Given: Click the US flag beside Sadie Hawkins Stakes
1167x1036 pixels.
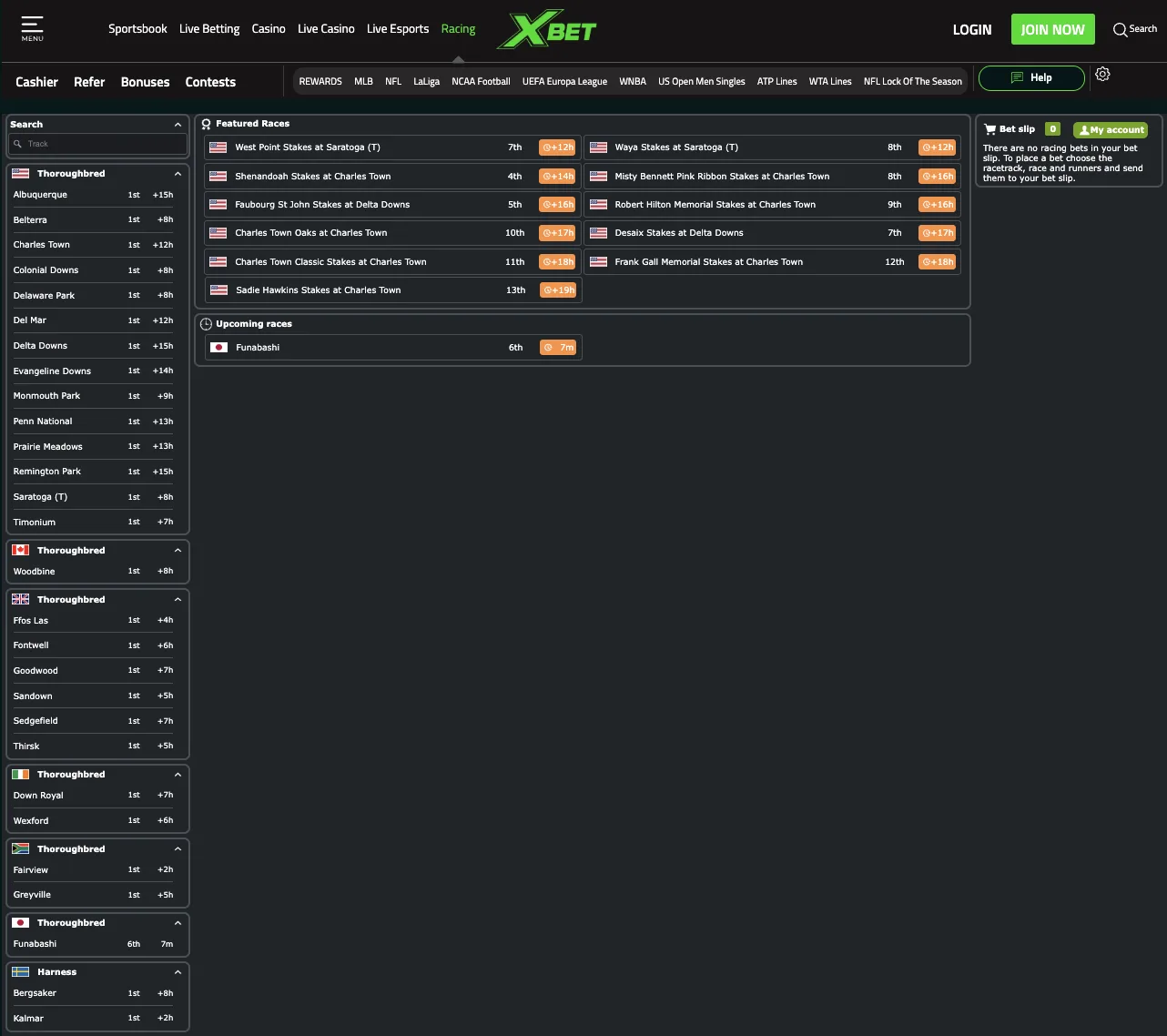Looking at the screenshot, I should (x=218, y=290).
